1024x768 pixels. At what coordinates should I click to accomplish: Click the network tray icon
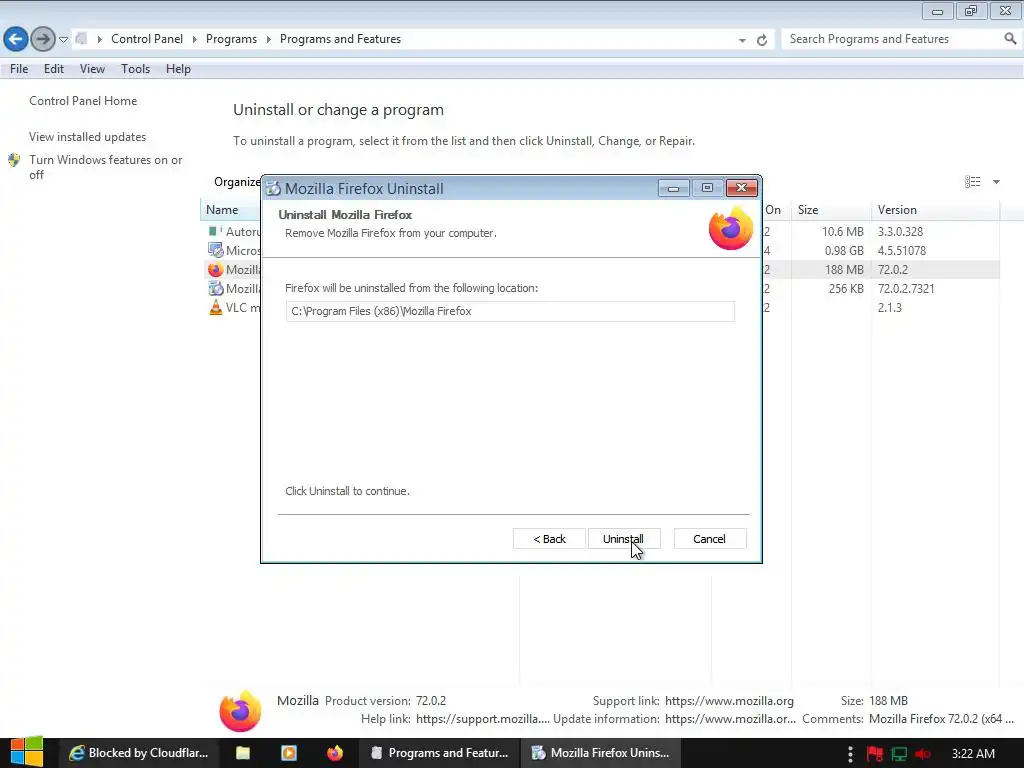[x=899, y=754]
